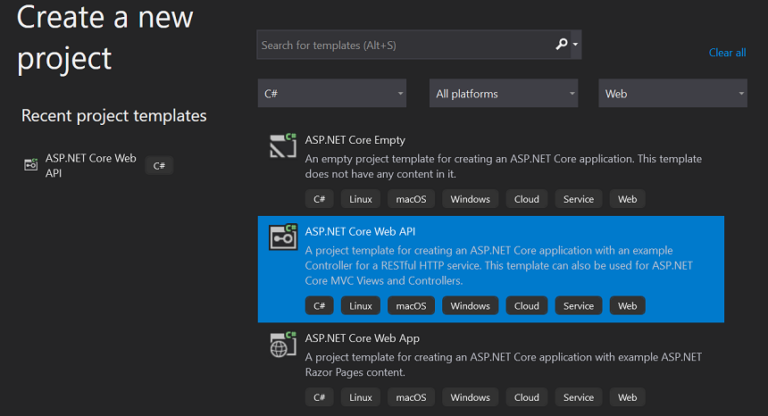Click the Windows tag under ASP.NET Core Web API
768x416 pixels.
tap(470, 306)
